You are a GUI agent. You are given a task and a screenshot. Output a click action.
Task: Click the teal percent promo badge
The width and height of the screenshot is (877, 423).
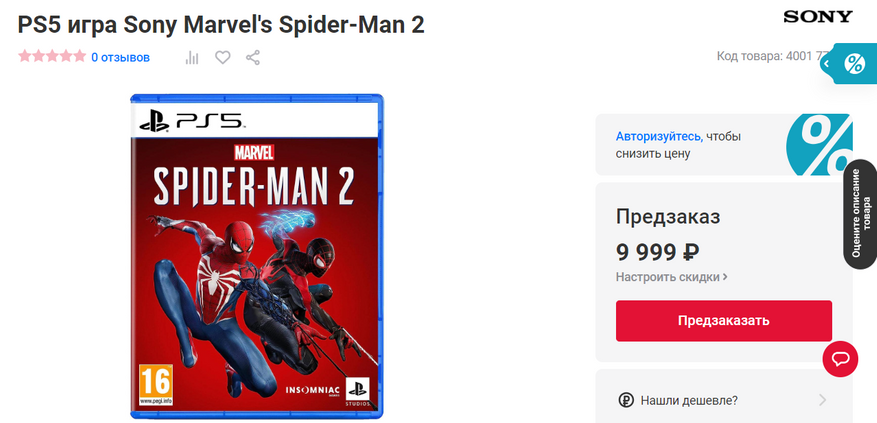(x=855, y=64)
